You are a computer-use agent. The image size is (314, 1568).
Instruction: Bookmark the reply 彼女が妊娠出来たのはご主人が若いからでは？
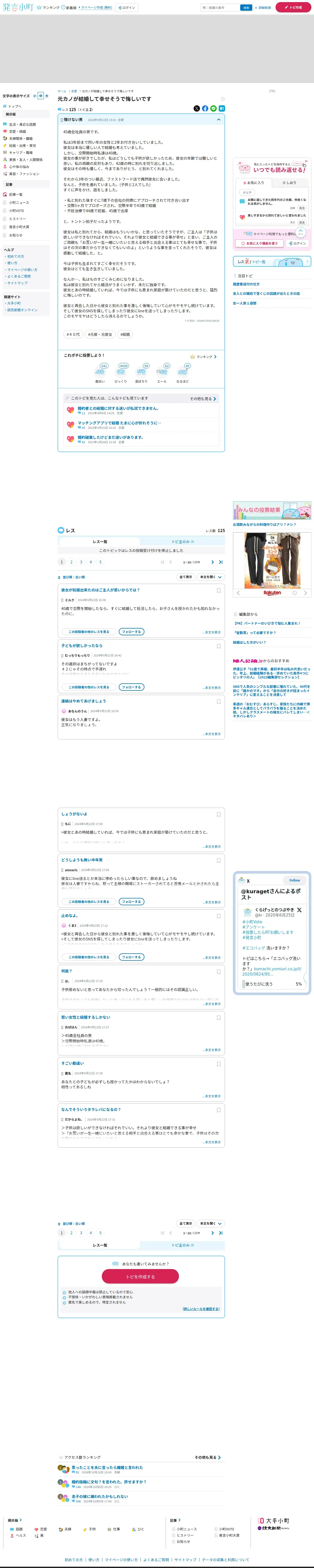[x=219, y=590]
